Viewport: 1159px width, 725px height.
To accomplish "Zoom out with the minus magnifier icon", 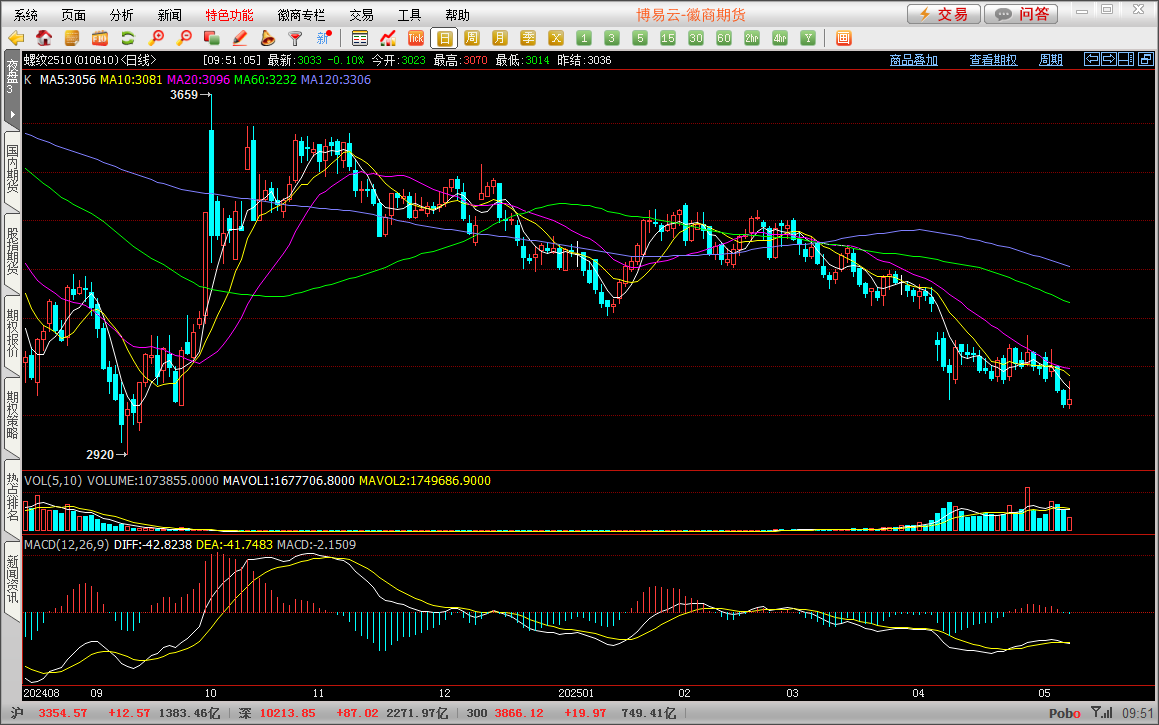I will (x=183, y=38).
